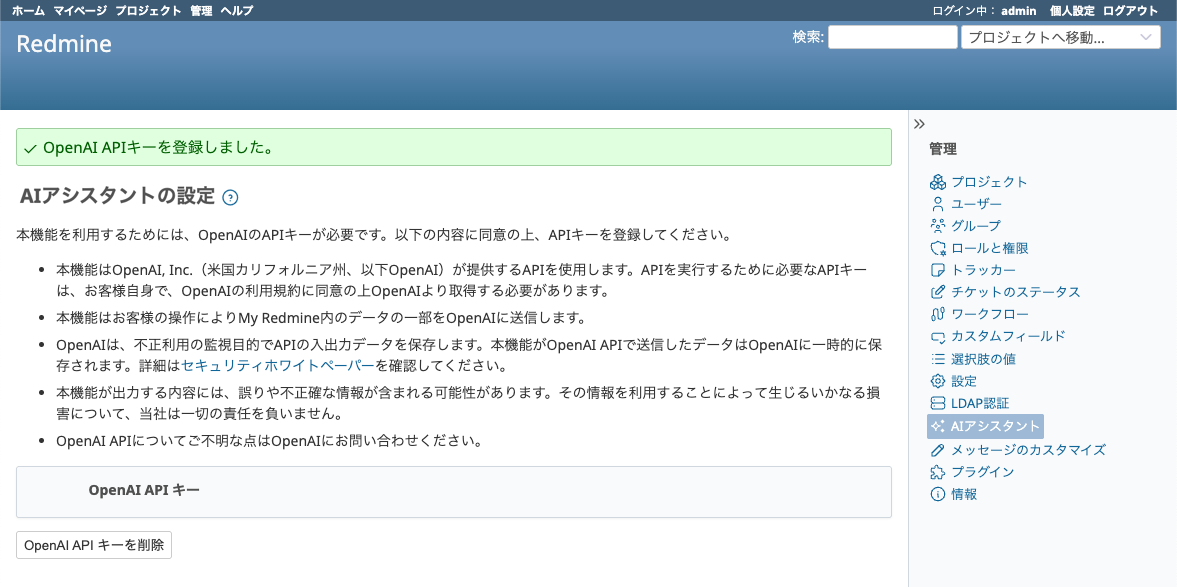Open the ロールと権限 admin link

(x=989, y=248)
